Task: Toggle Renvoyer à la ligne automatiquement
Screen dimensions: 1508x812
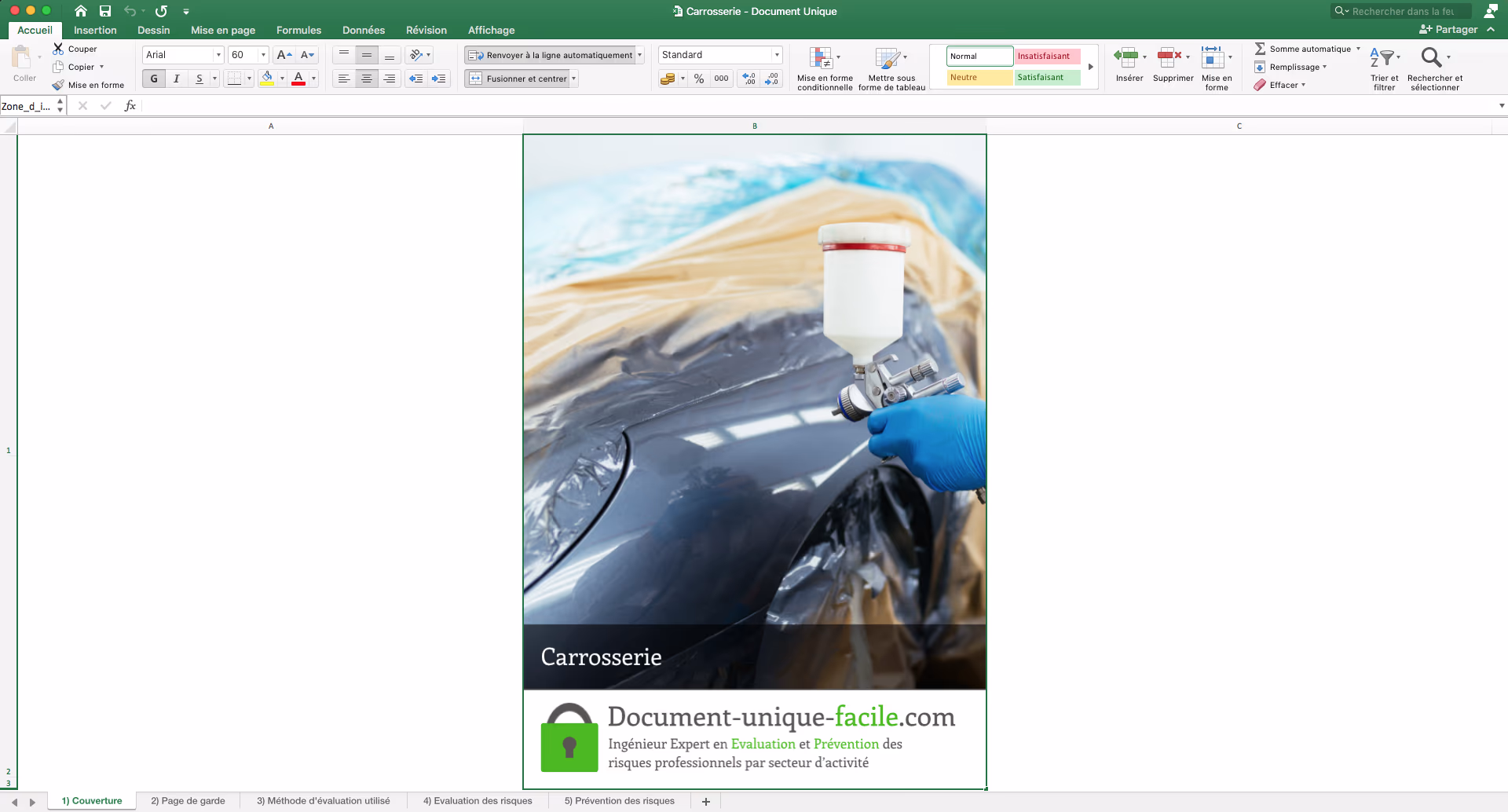Action: click(x=550, y=55)
